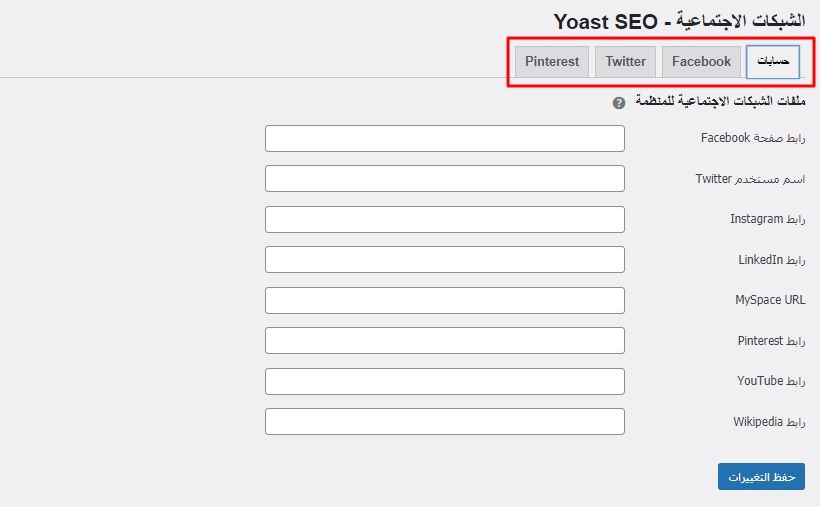Click the رابط Instagram label text

click(767, 219)
